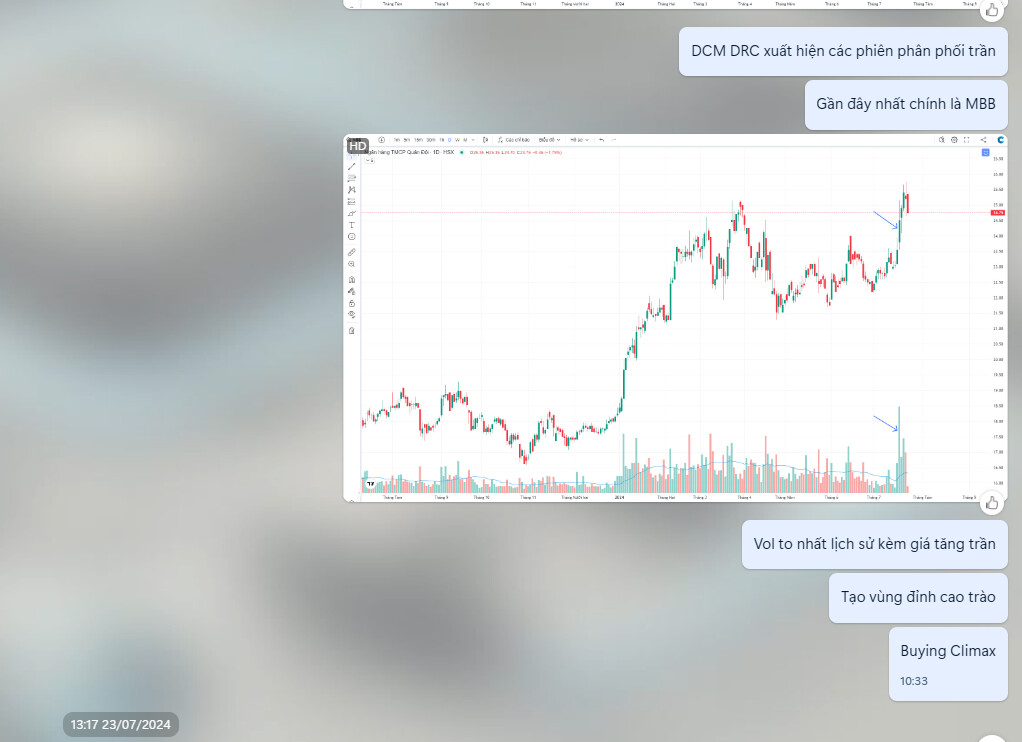Toggle hide drawings eye icon
The width and height of the screenshot is (1022, 742).
point(352,315)
